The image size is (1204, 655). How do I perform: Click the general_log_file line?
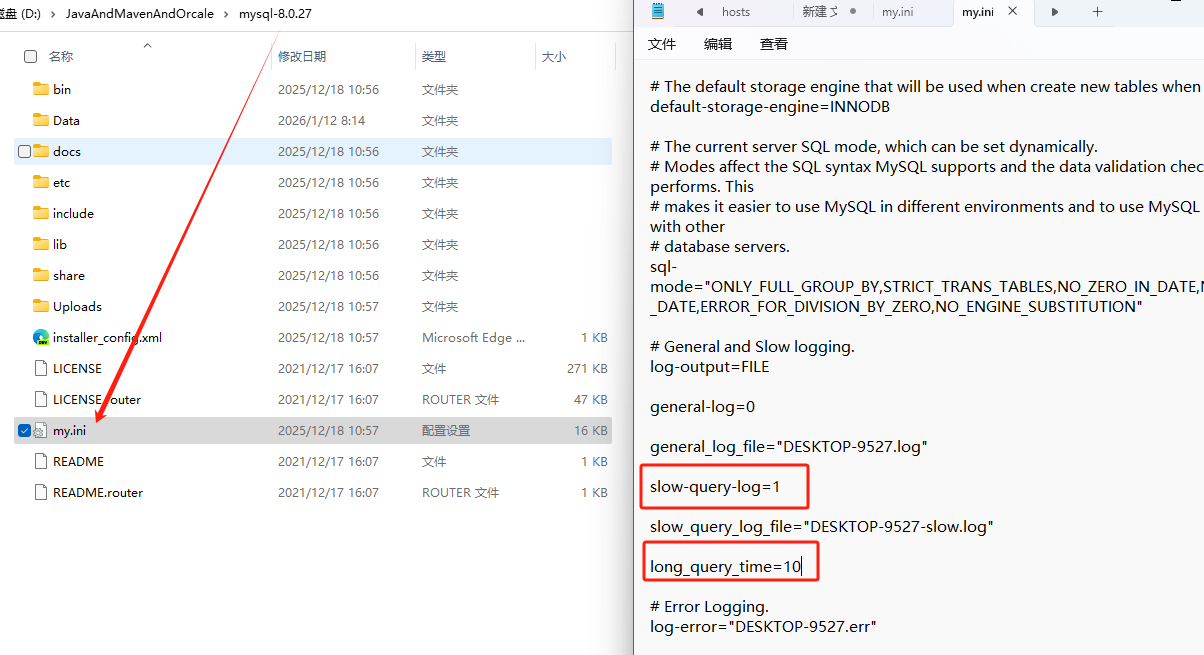pyautogui.click(x=788, y=446)
